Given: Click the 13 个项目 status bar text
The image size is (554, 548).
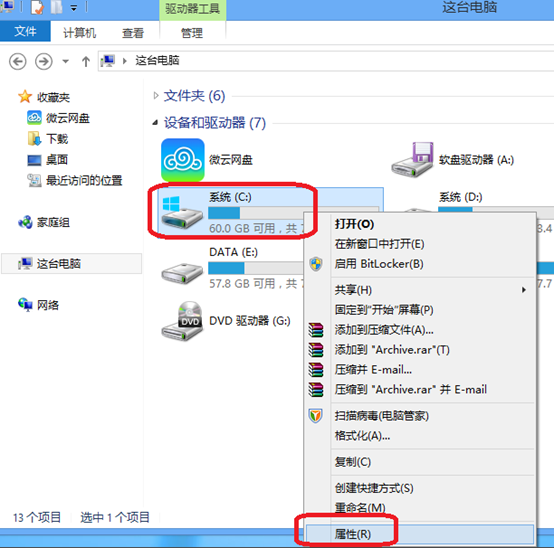Looking at the screenshot, I should click(37, 518).
